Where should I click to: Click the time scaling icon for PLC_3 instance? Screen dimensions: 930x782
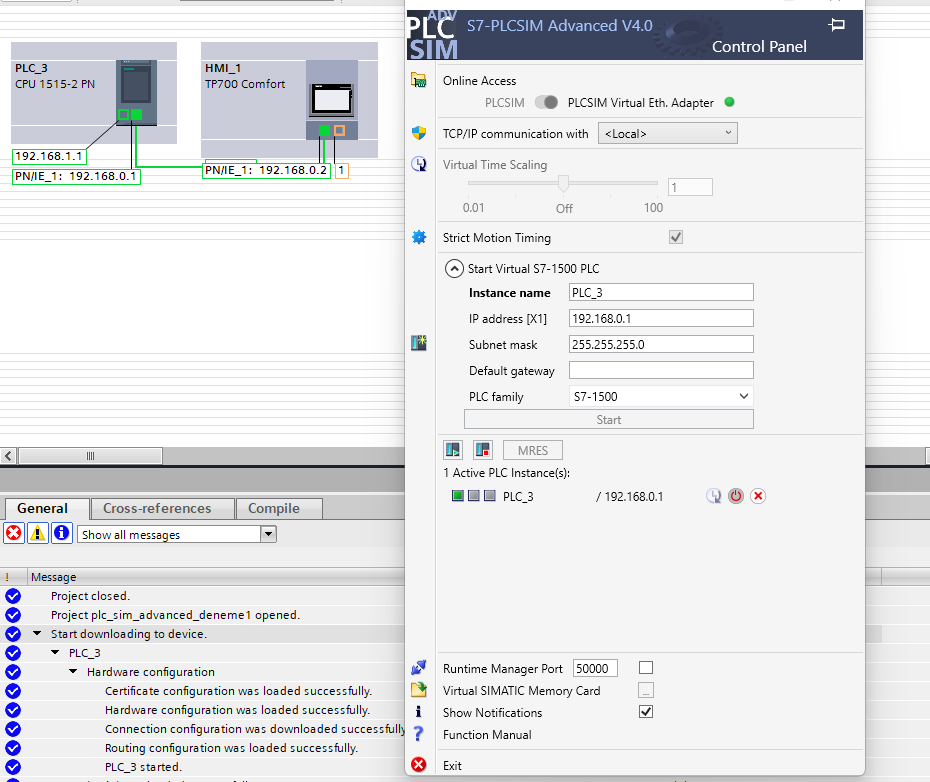pos(714,496)
